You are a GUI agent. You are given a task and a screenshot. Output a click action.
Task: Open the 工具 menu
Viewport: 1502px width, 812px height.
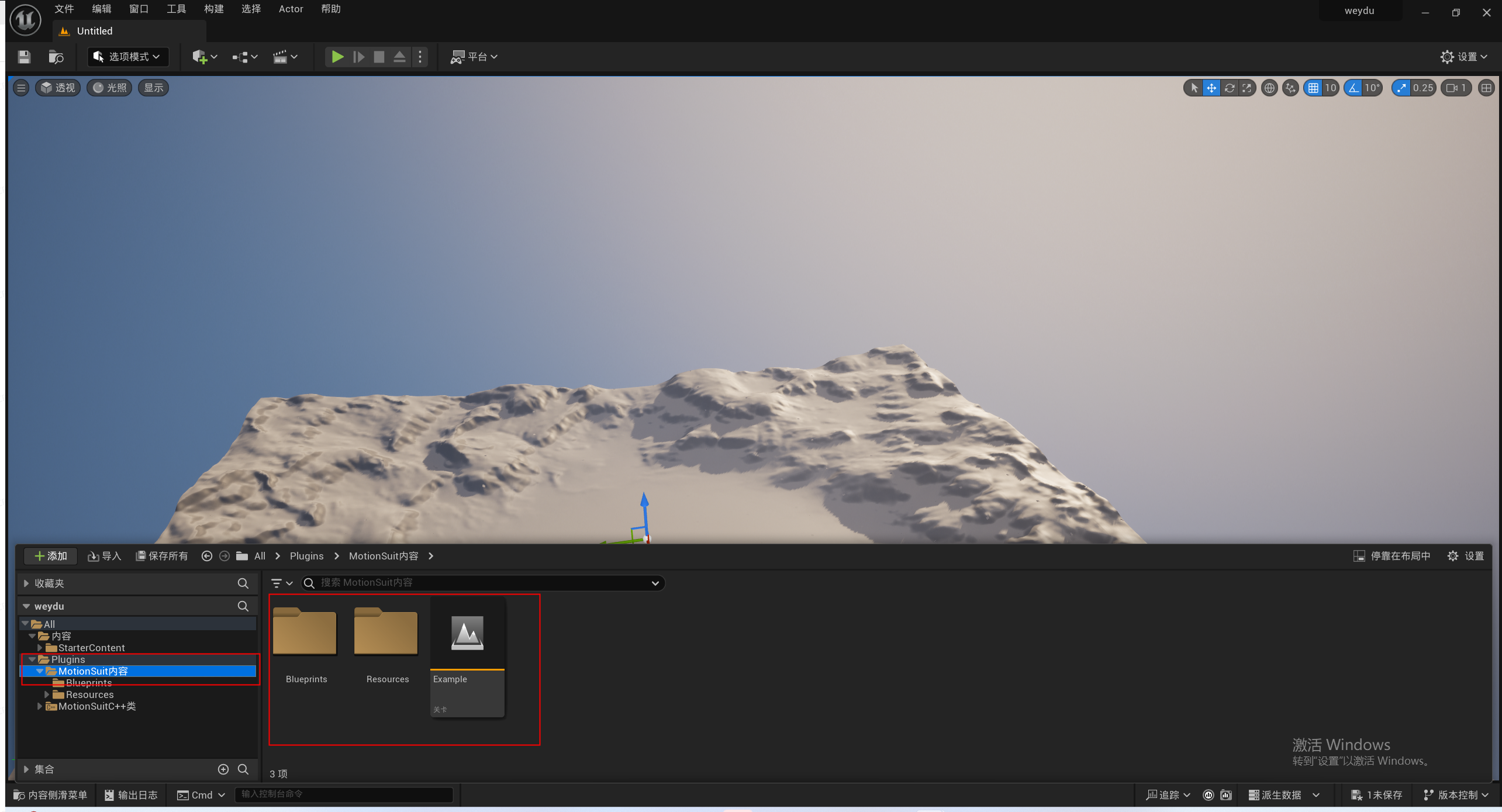tap(176, 9)
